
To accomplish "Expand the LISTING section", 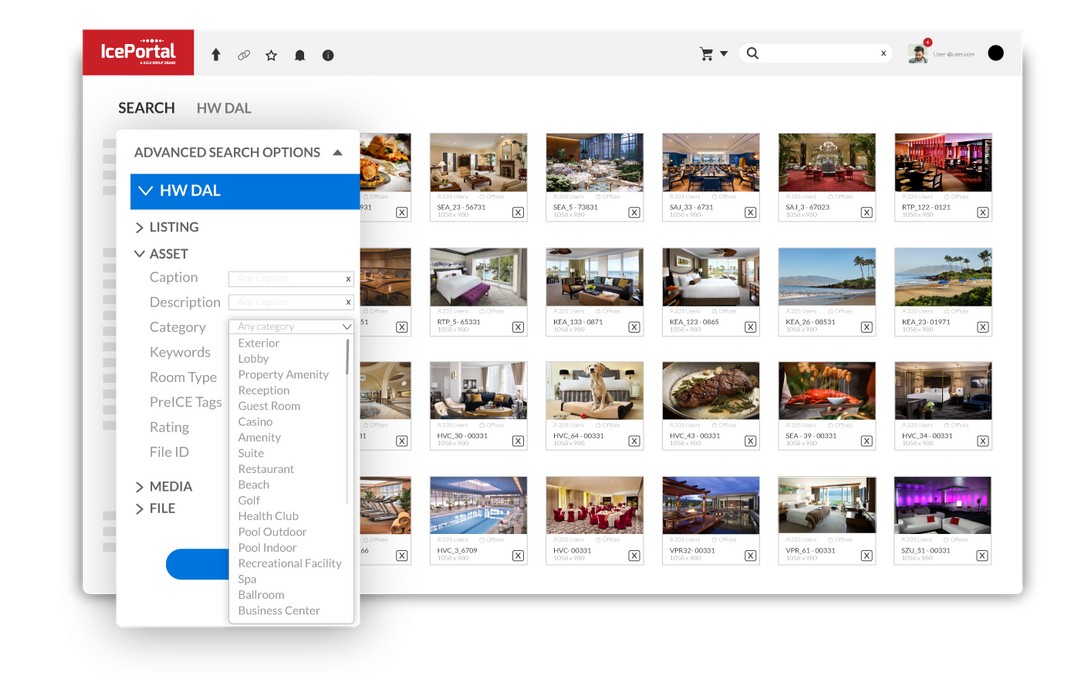I will 140,228.
